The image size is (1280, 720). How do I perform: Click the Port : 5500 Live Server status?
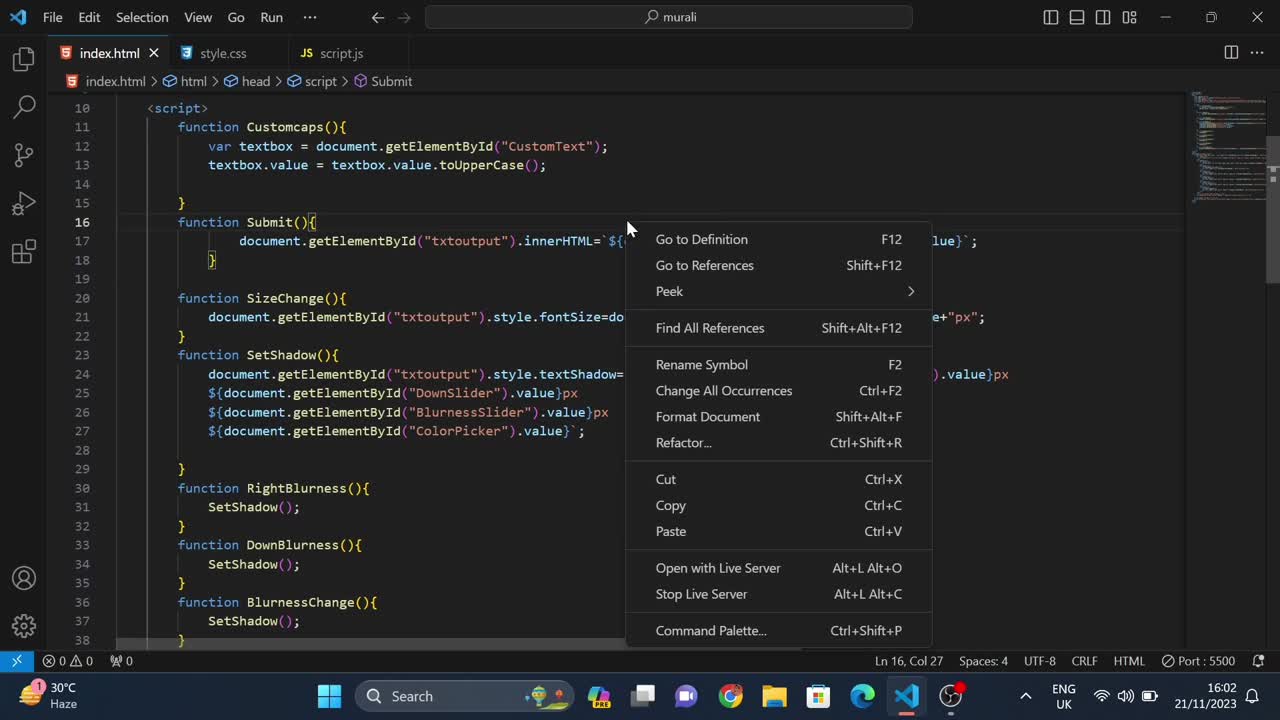click(1198, 661)
